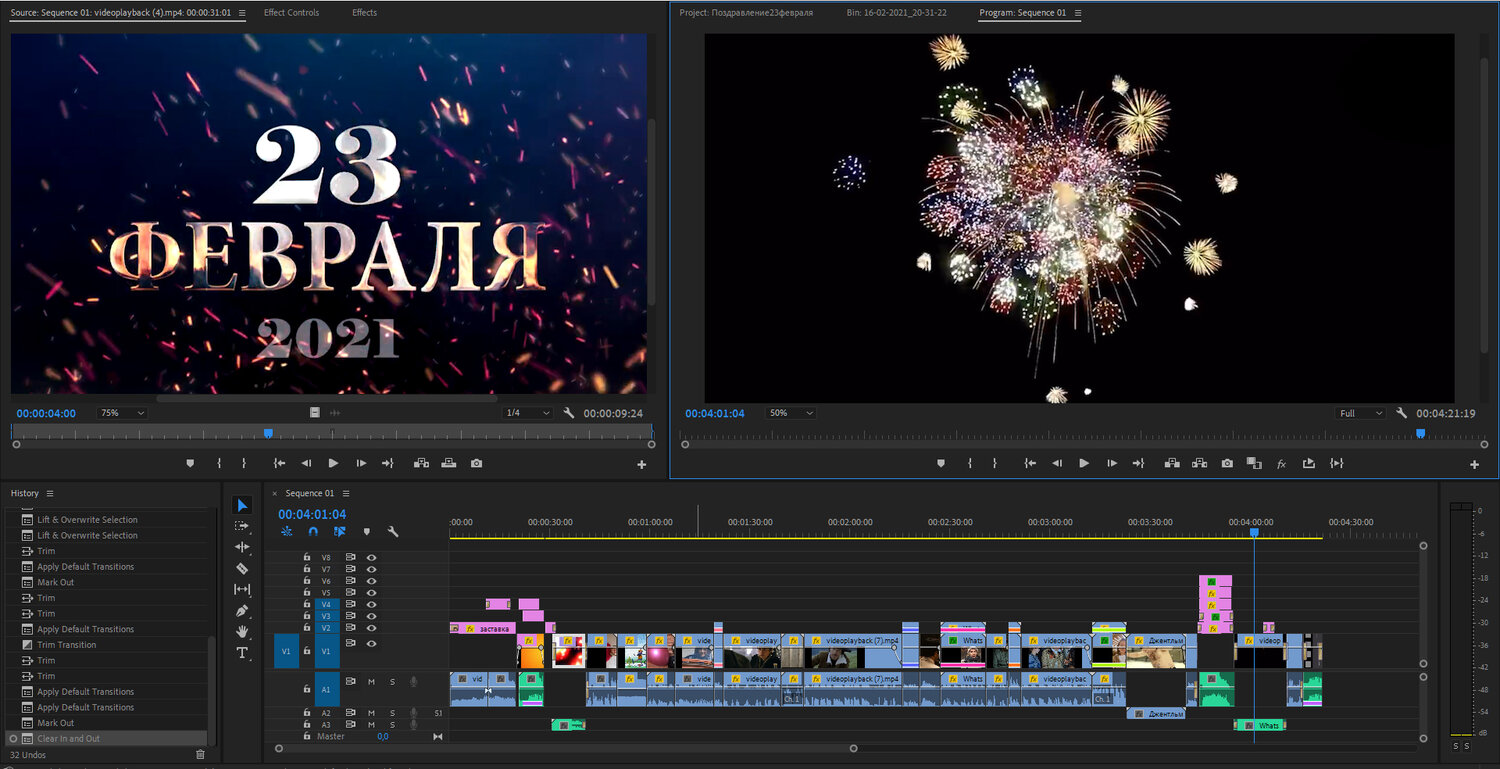
Task: Toggle nest sequence insert mode
Action: tap(286, 532)
